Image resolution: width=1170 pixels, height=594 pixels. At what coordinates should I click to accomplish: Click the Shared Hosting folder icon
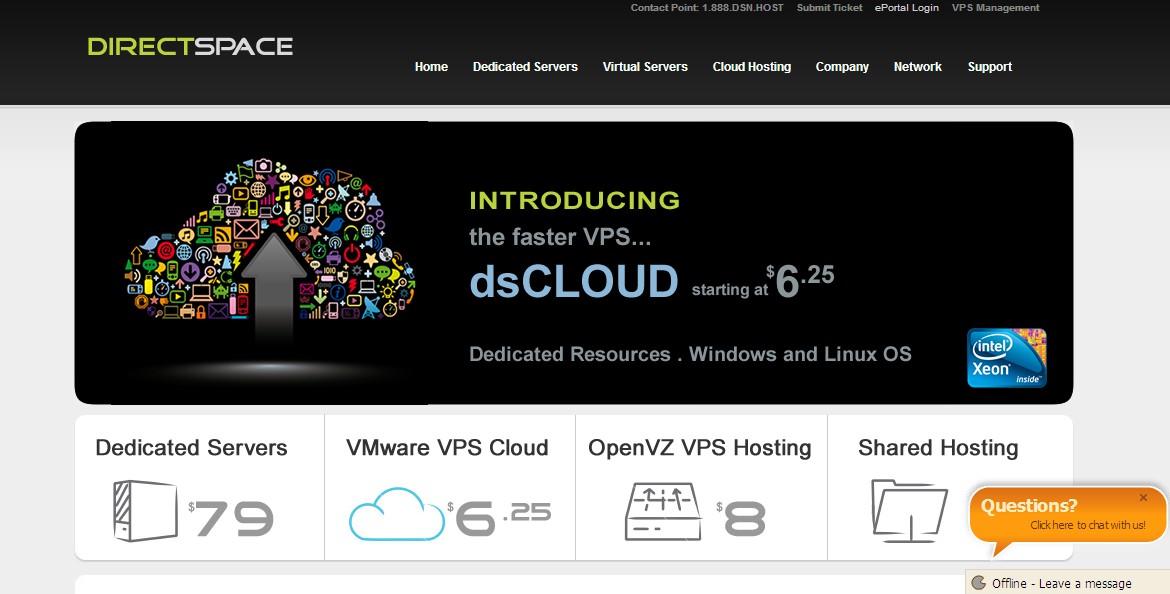click(x=909, y=511)
